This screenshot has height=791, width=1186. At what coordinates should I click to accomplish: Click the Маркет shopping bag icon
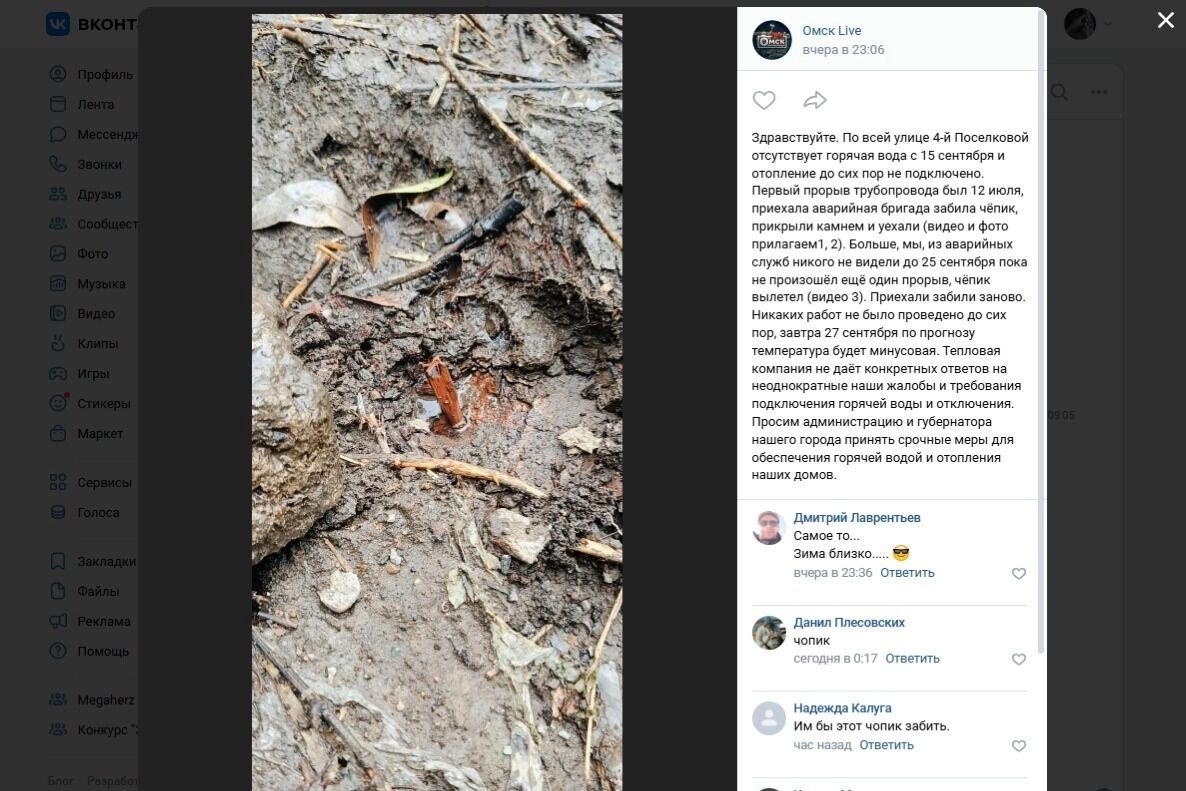coord(58,433)
